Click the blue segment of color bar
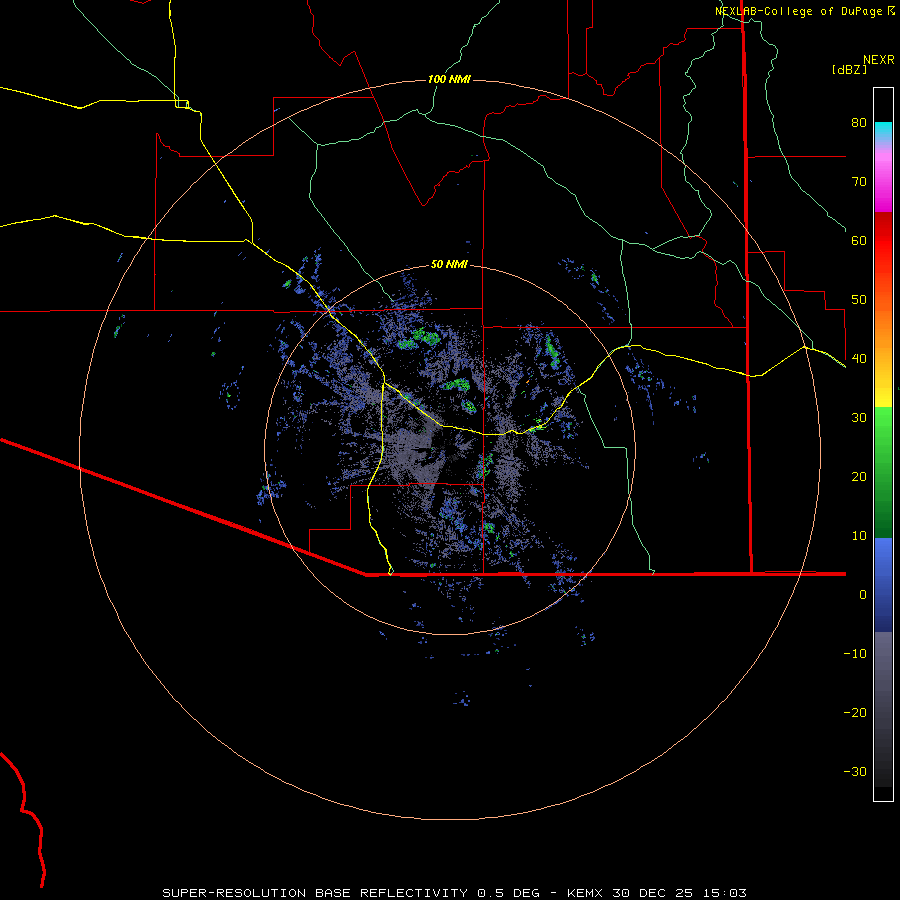 click(883, 585)
